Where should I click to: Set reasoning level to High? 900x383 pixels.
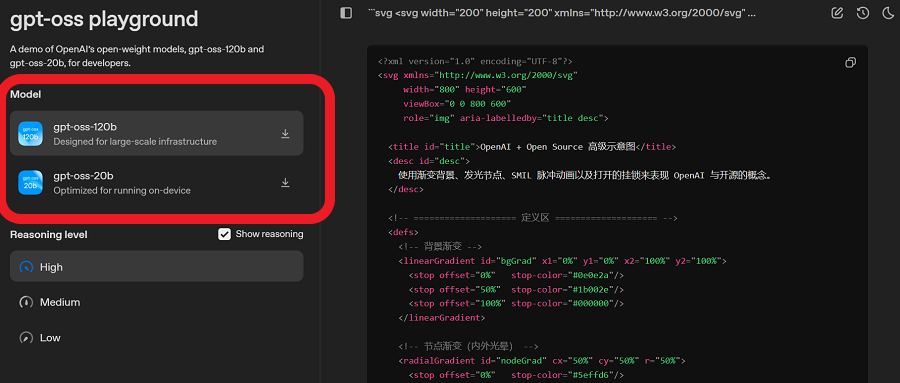coord(157,266)
